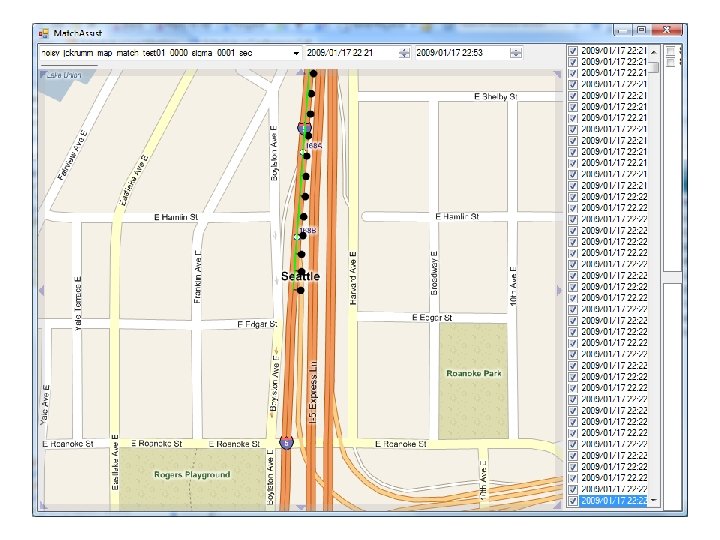Pan map southeast with bottom-right corner arrow
Screen dimensions: 720x540
tap(557, 506)
